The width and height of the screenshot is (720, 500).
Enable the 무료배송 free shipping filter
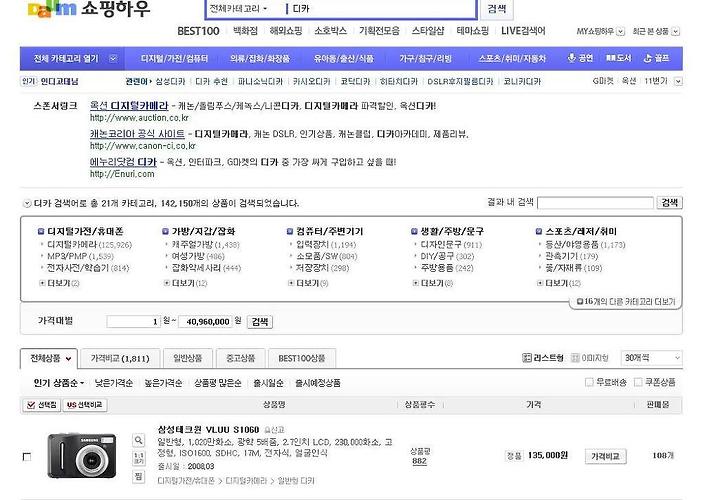tap(589, 382)
